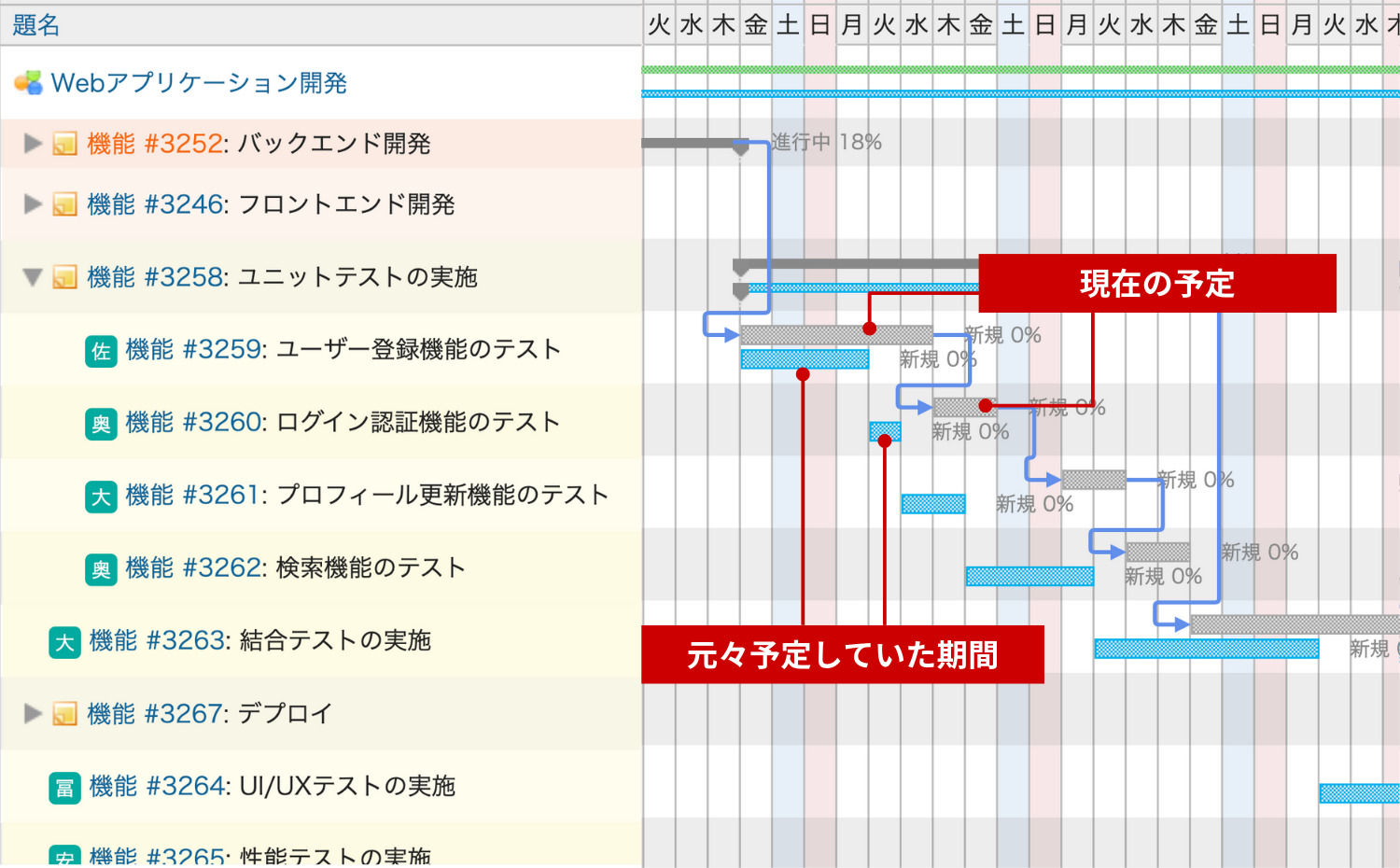Select the blue bar for #3264 UI/UXテスト
1400x868 pixels.
point(1360,793)
